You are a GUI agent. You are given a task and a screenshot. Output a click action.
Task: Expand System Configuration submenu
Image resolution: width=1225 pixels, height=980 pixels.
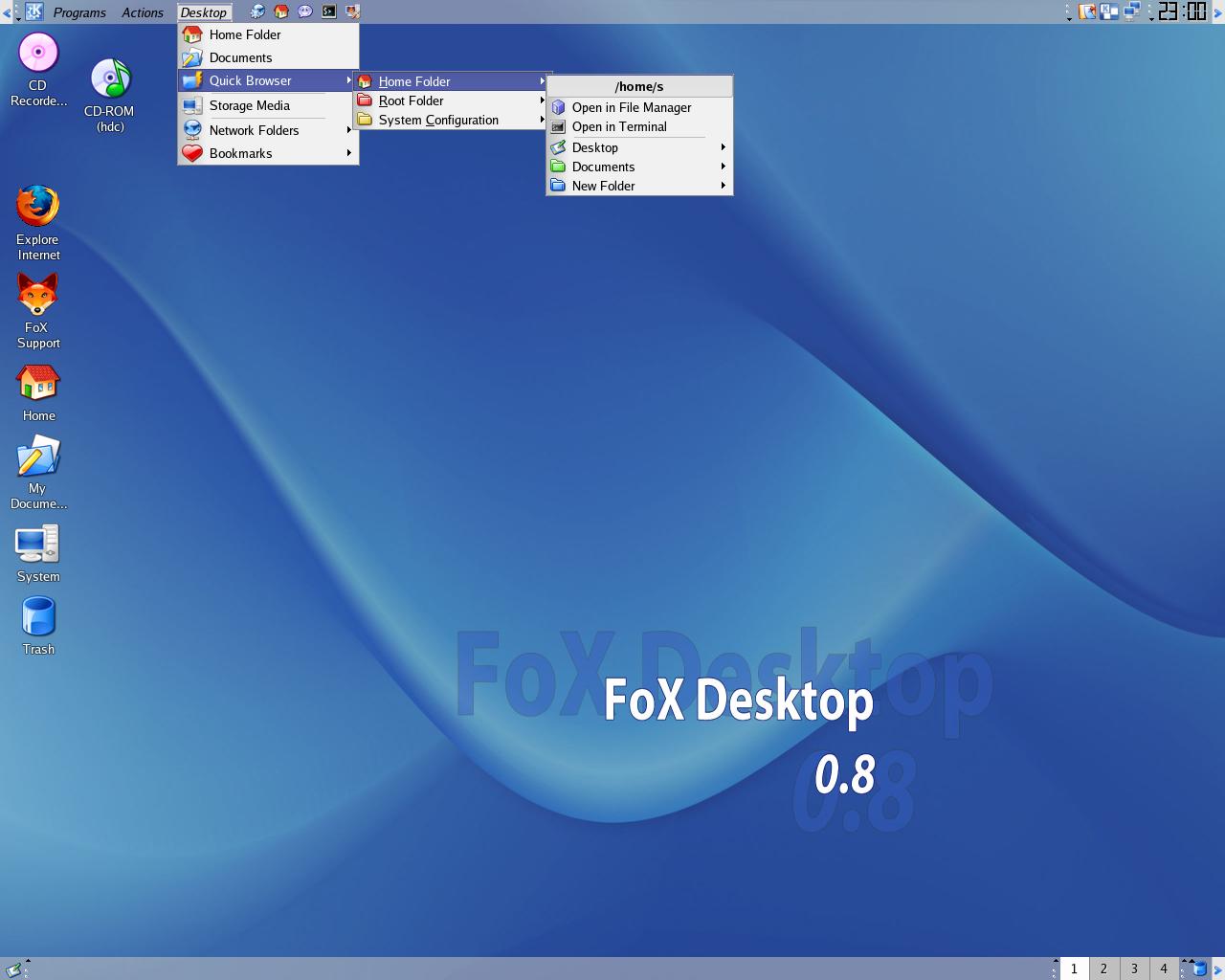coord(452,120)
